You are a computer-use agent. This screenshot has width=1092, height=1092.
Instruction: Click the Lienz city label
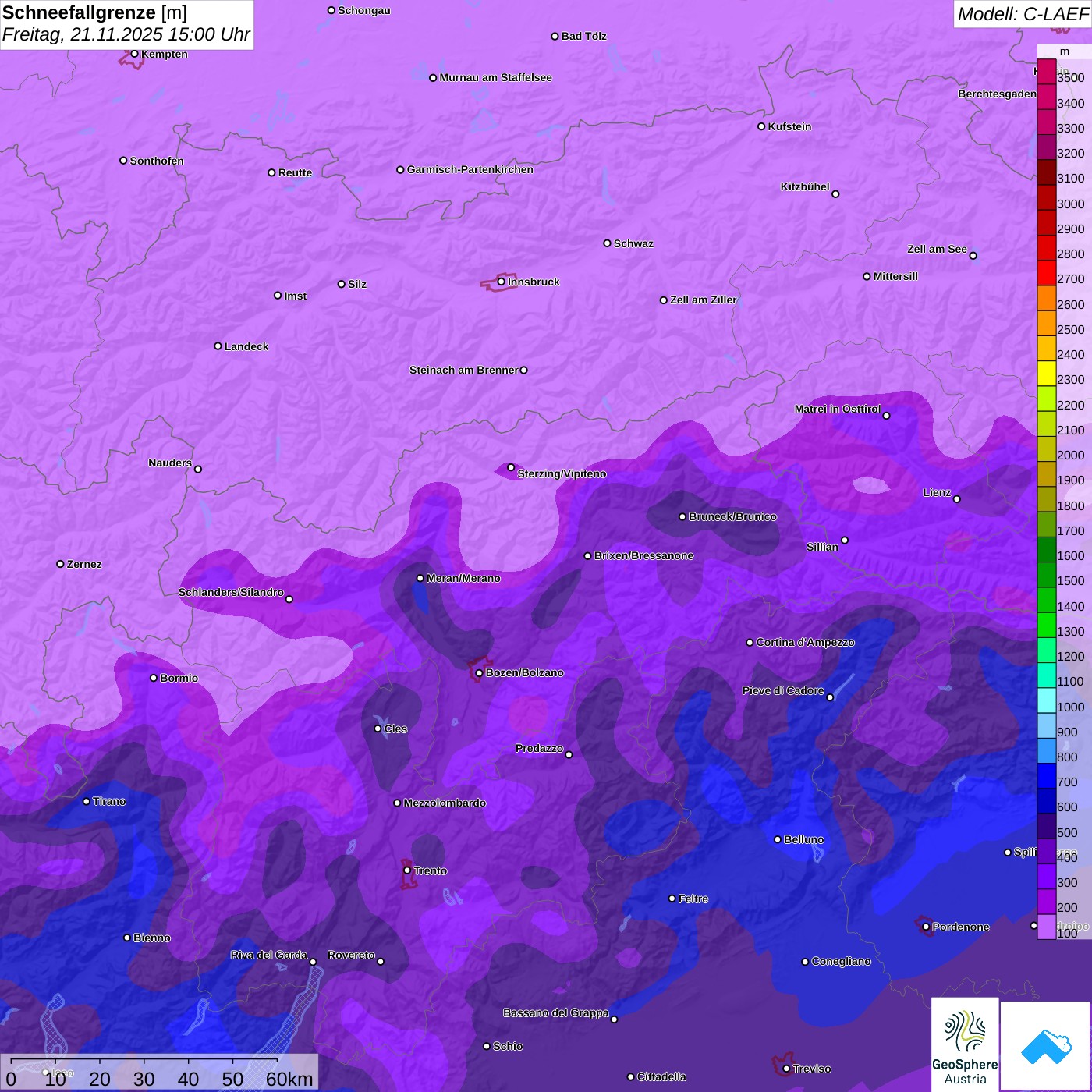point(937,492)
